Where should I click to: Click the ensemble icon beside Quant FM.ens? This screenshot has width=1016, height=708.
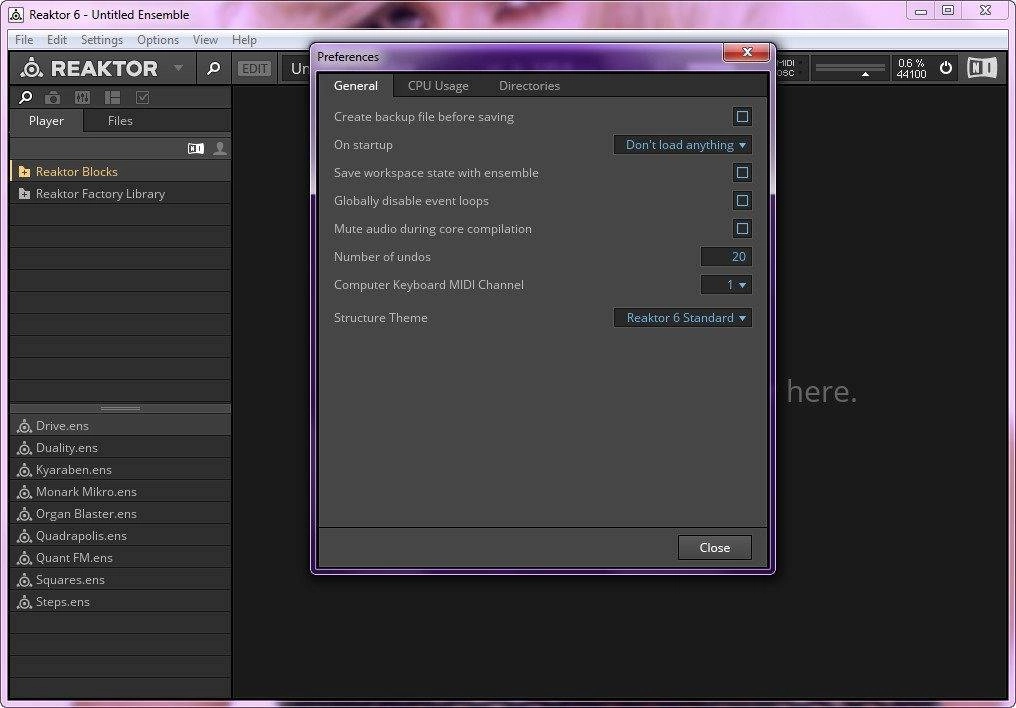[x=25, y=558]
